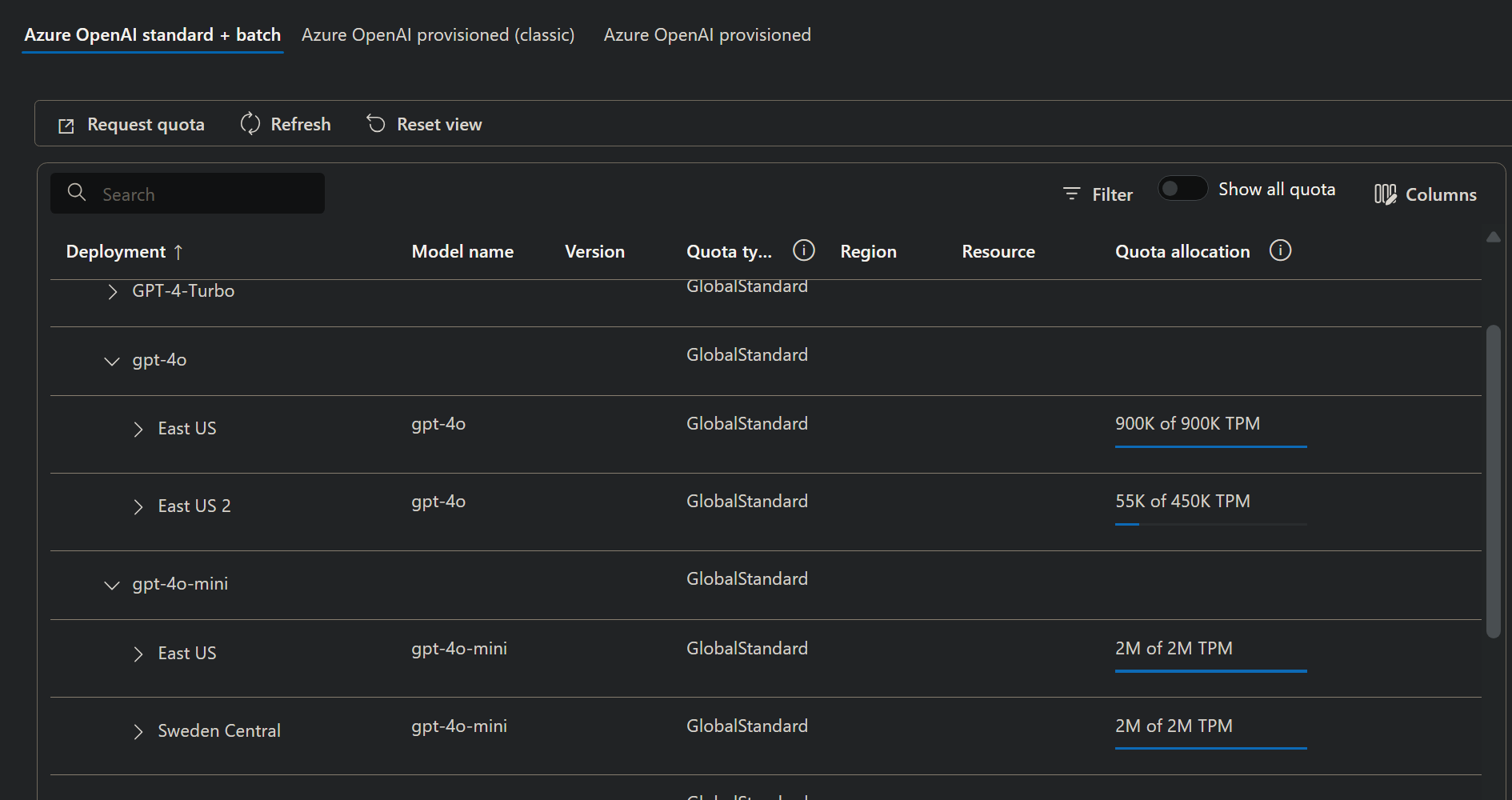
Task: Expand the GPT-4-Turbo row
Action: [x=113, y=291]
